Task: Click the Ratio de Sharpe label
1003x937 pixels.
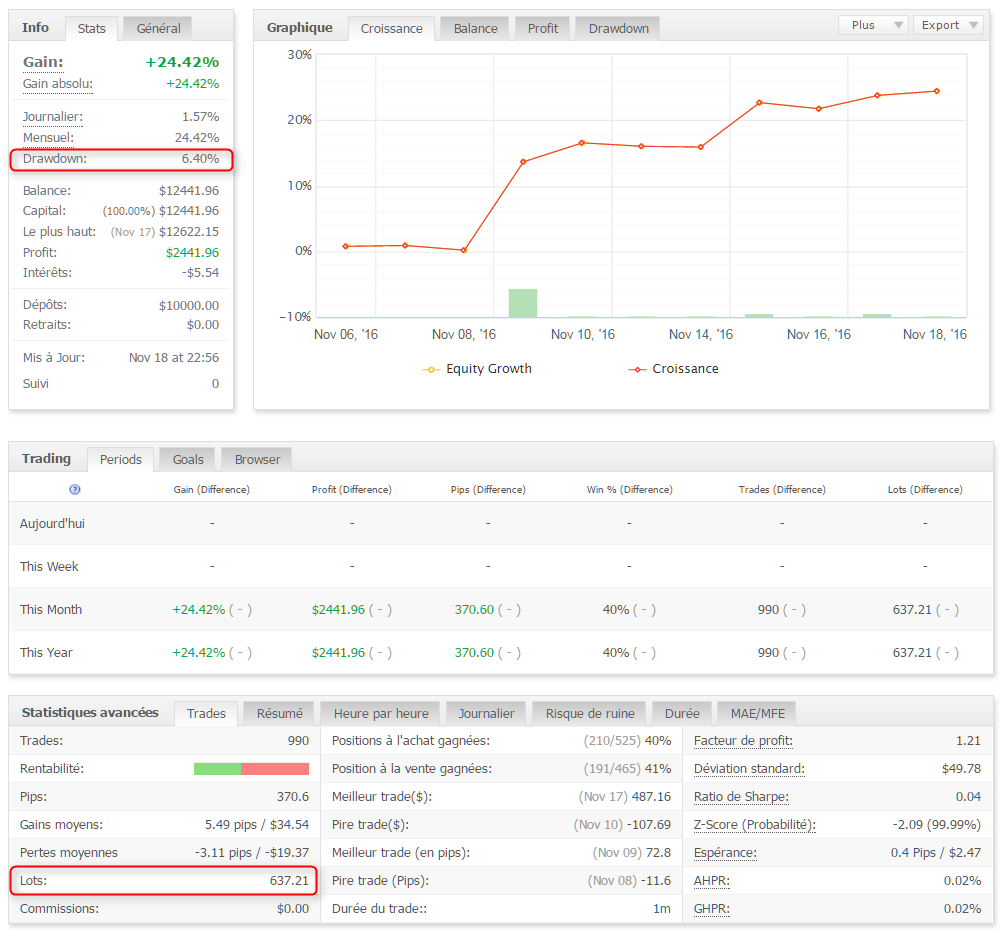Action: tap(741, 797)
